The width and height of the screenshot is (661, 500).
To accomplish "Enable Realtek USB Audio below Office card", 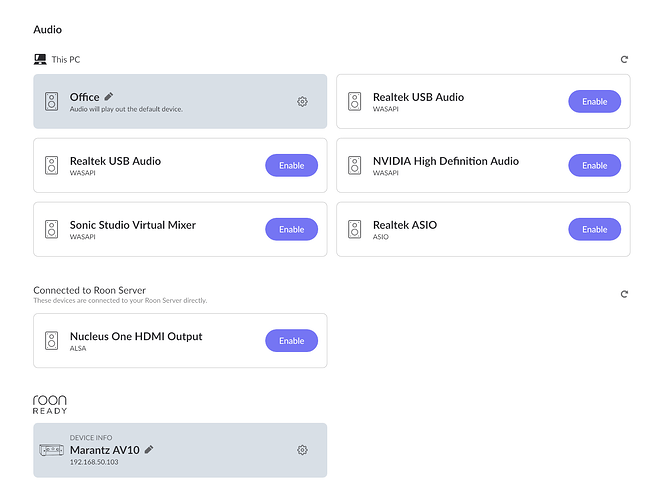I will (x=291, y=166).
